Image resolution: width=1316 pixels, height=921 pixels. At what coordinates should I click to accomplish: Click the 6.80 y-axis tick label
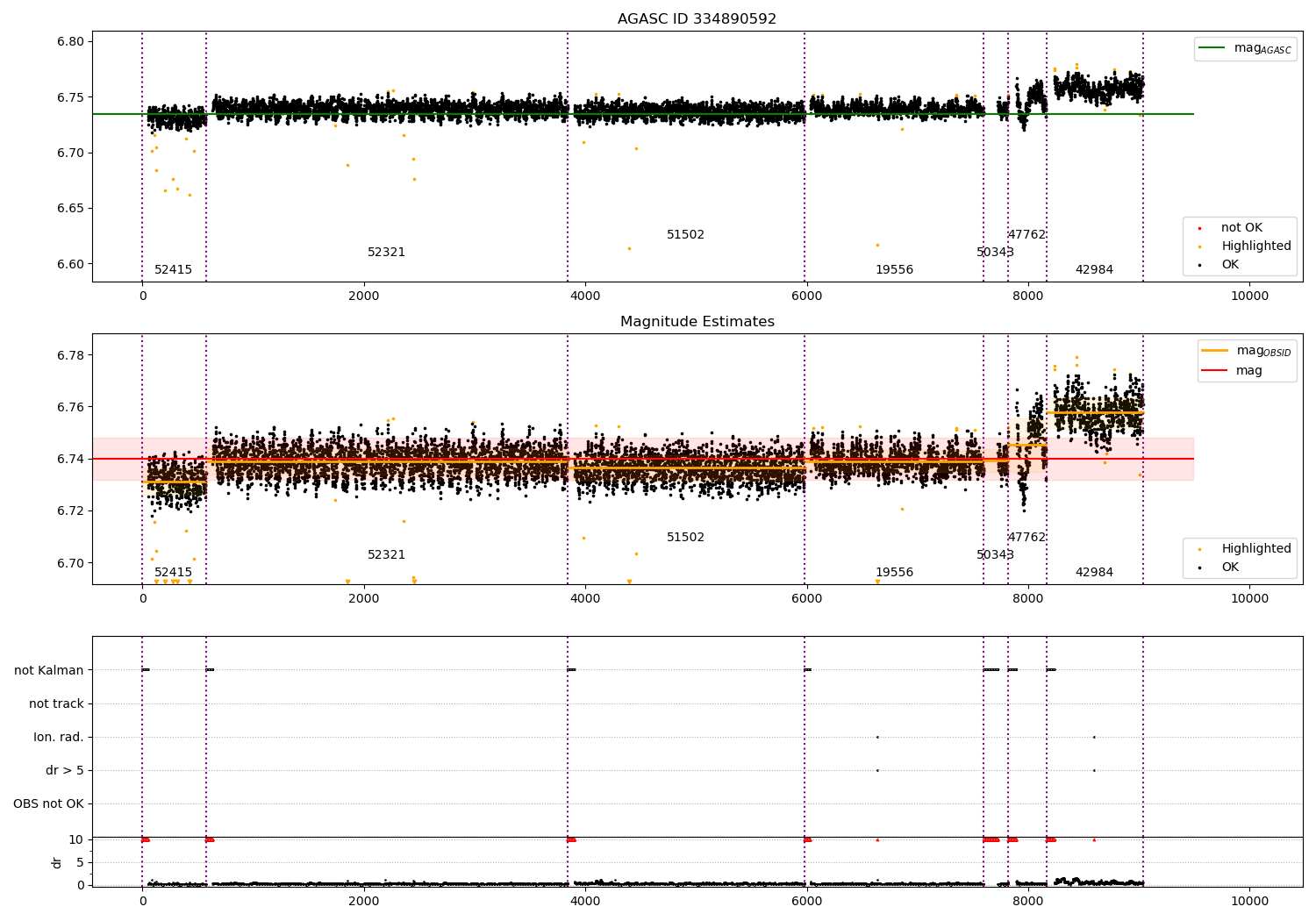tap(70, 42)
